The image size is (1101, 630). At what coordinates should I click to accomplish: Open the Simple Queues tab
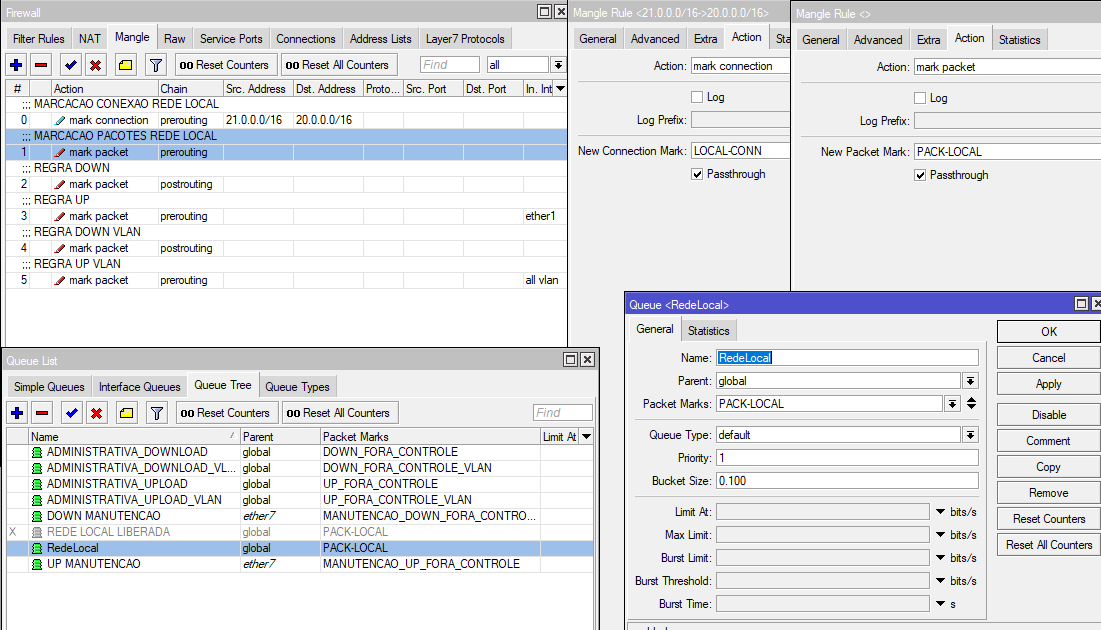49,387
